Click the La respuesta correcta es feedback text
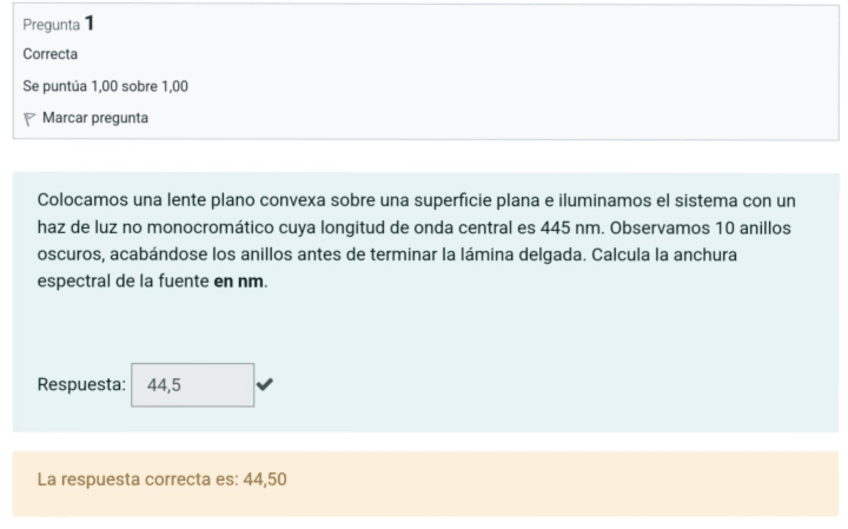 click(x=138, y=479)
